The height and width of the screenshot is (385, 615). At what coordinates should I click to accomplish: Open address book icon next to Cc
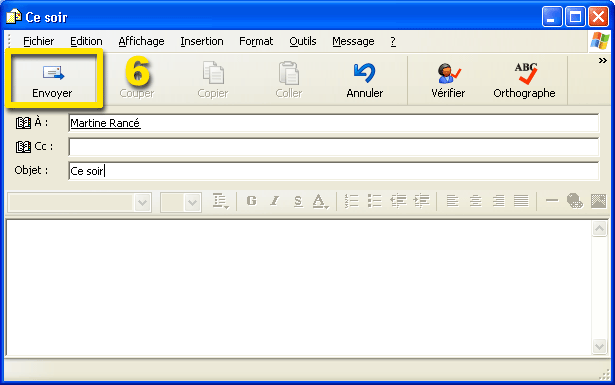(x=23, y=147)
